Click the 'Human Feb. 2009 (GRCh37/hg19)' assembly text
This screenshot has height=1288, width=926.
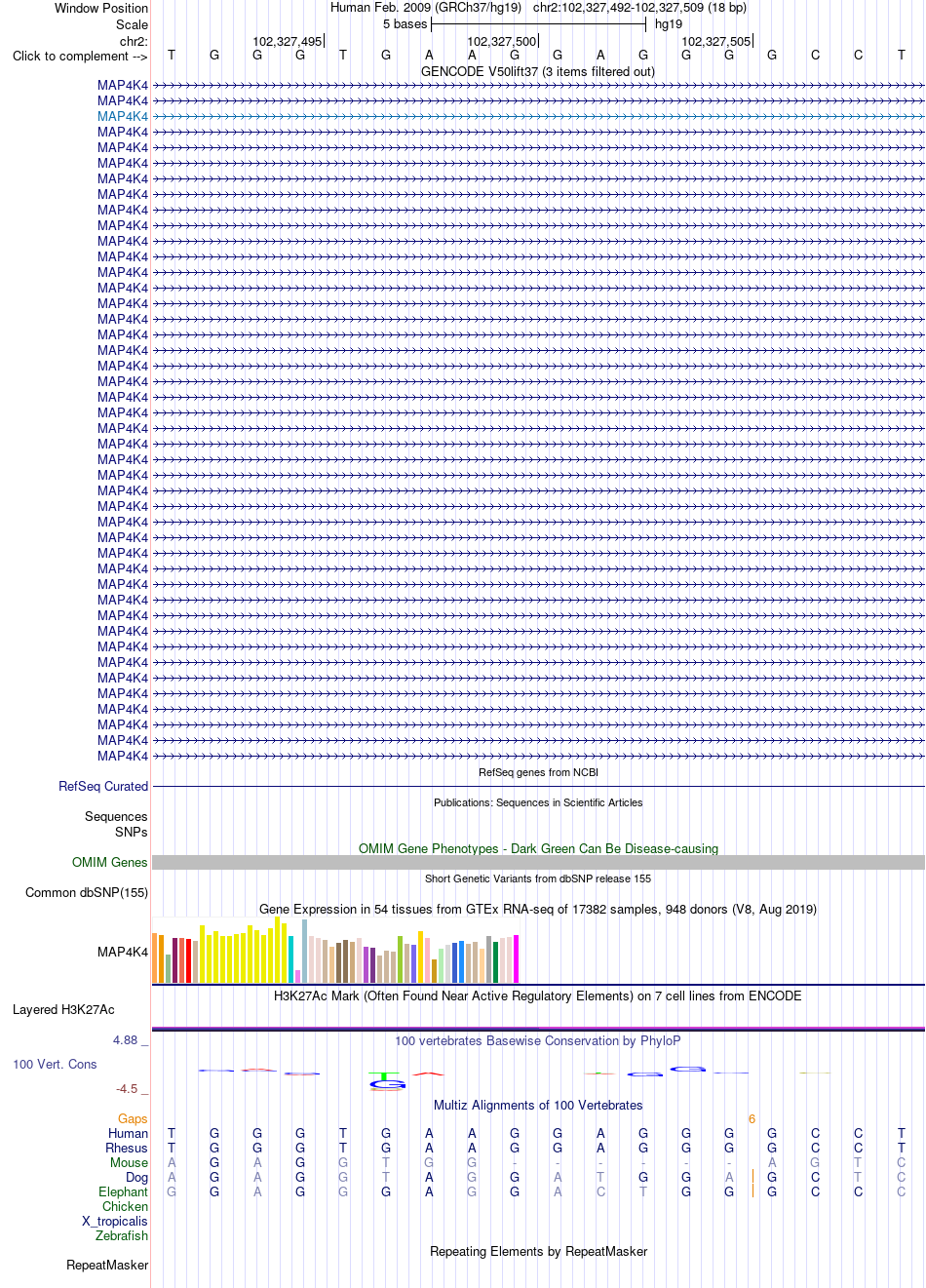(x=426, y=7)
